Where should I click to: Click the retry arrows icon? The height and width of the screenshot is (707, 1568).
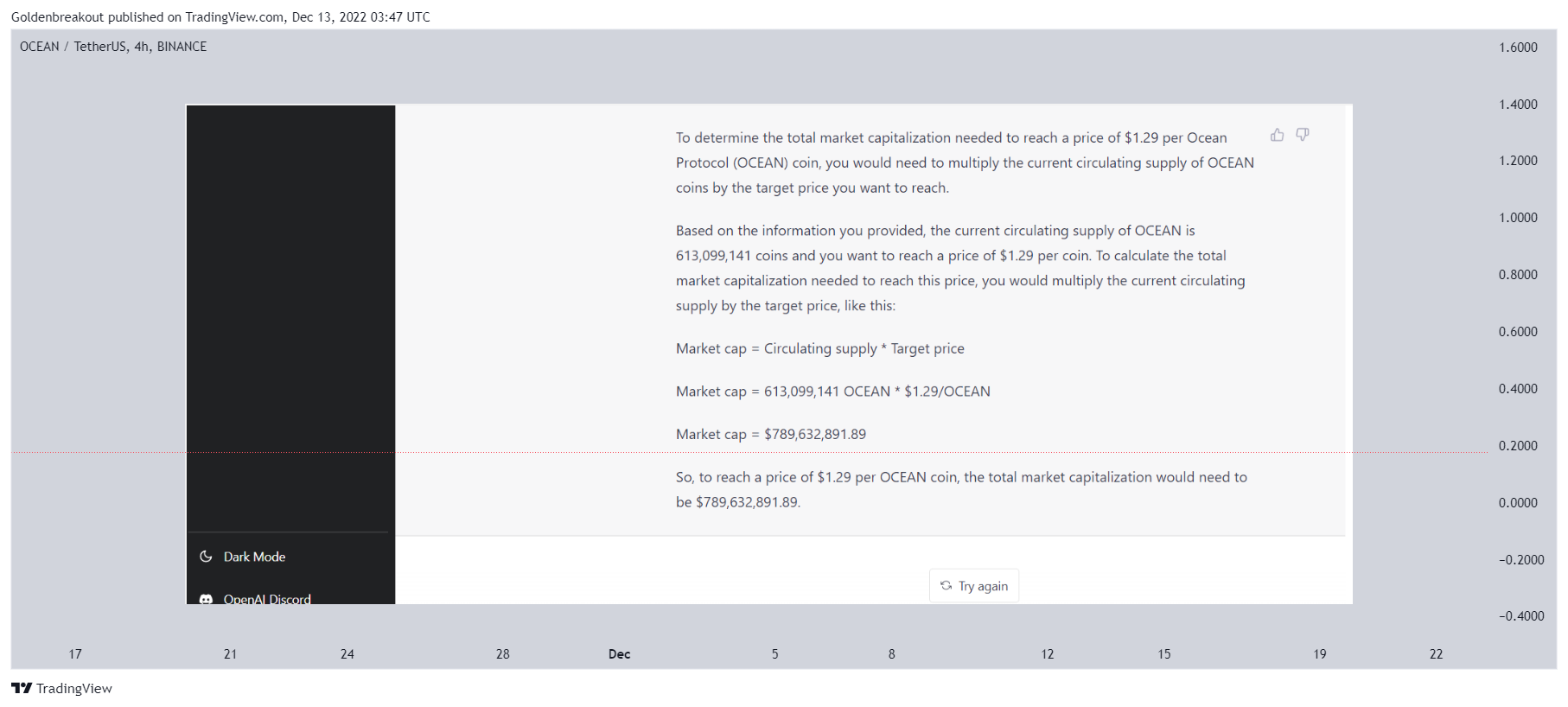[946, 586]
